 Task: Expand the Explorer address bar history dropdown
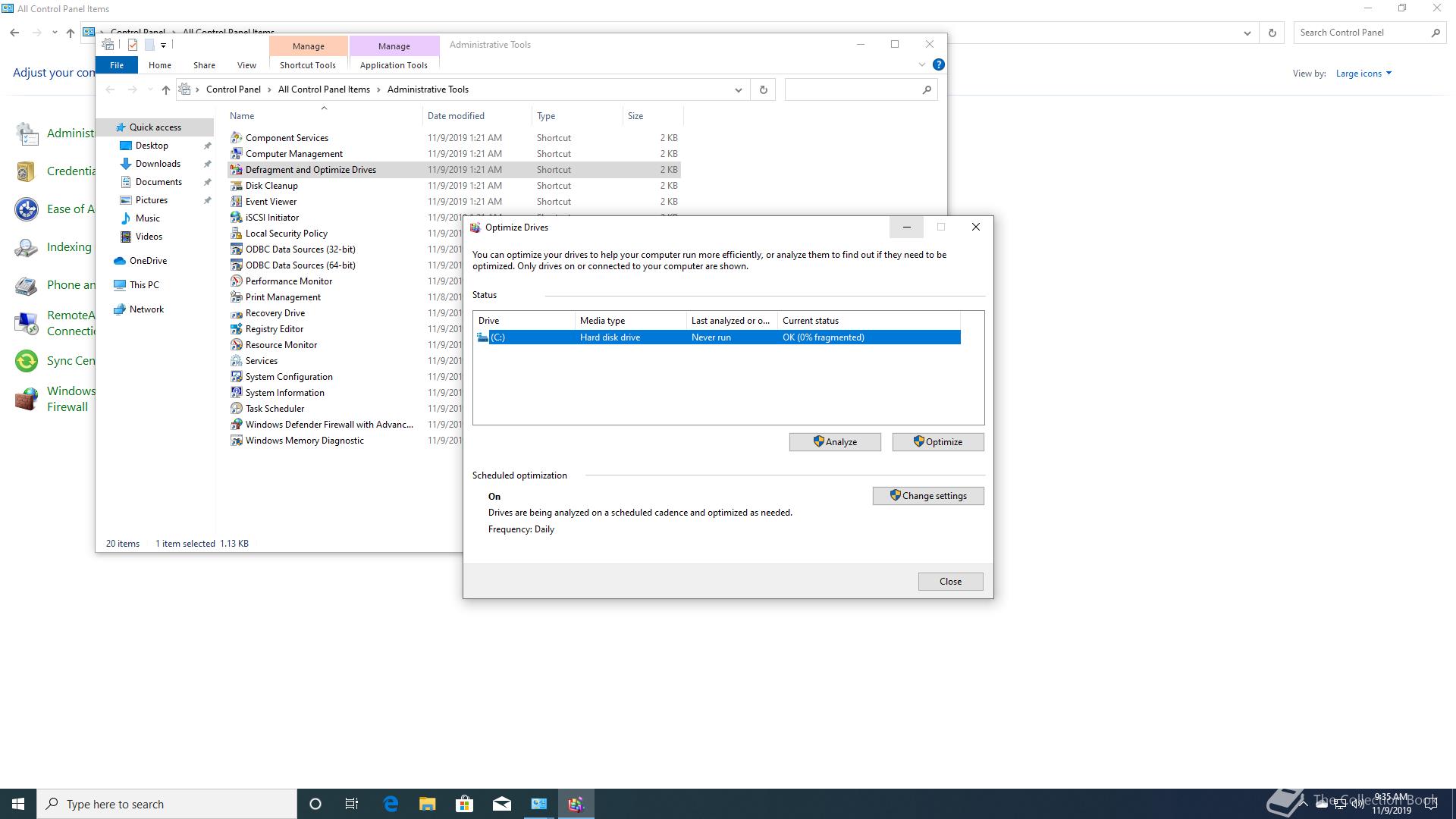coord(738,89)
